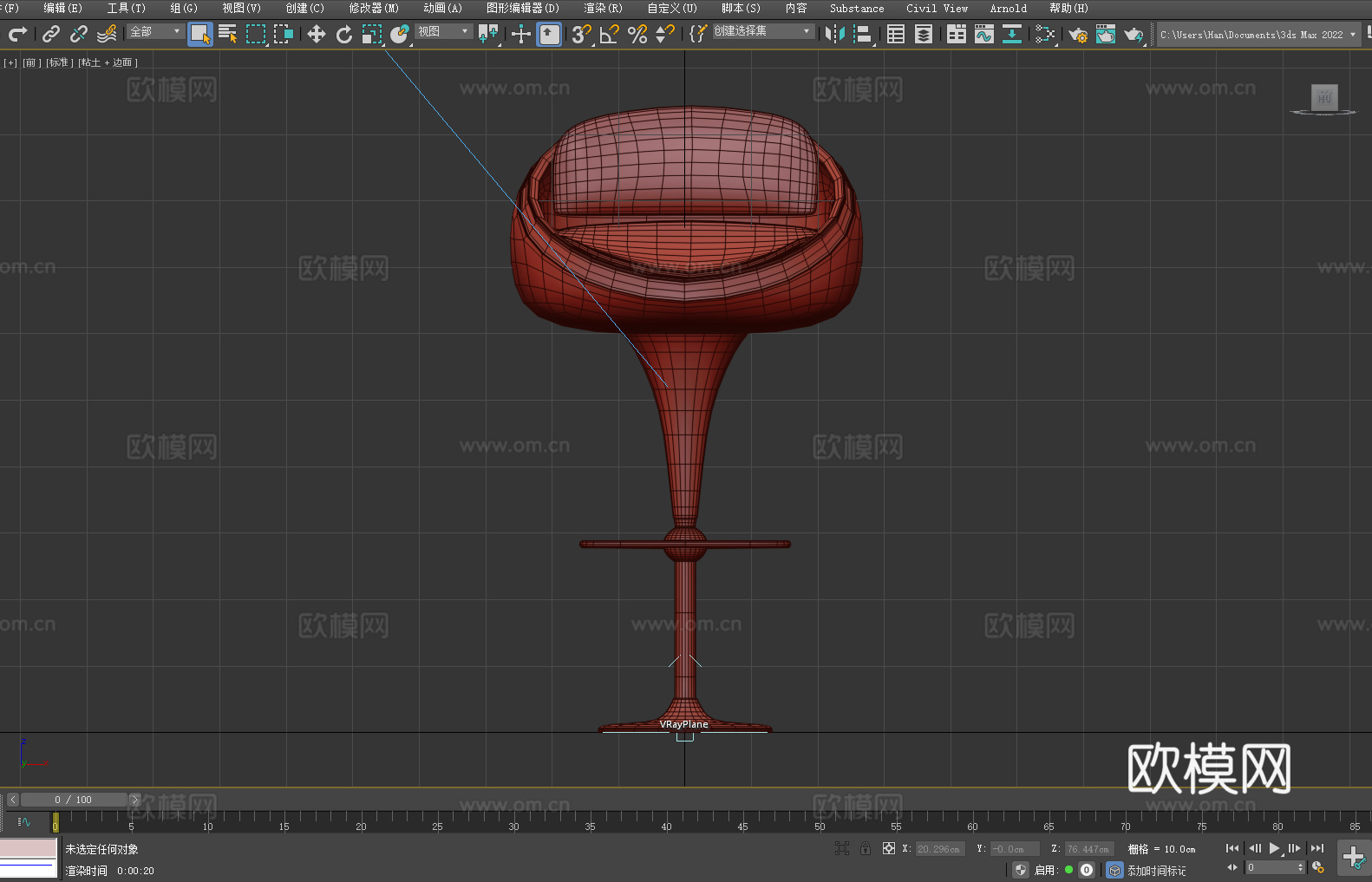Open the Mirror tool
The width and height of the screenshot is (1372, 882).
tap(834, 34)
